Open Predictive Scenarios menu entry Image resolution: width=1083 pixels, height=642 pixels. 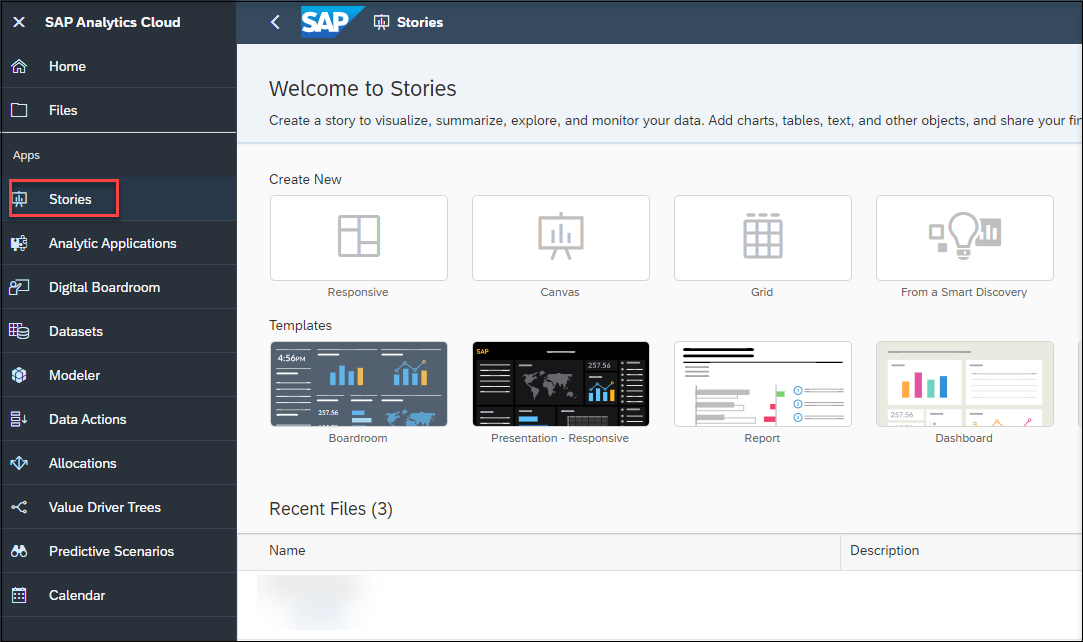coord(119,552)
